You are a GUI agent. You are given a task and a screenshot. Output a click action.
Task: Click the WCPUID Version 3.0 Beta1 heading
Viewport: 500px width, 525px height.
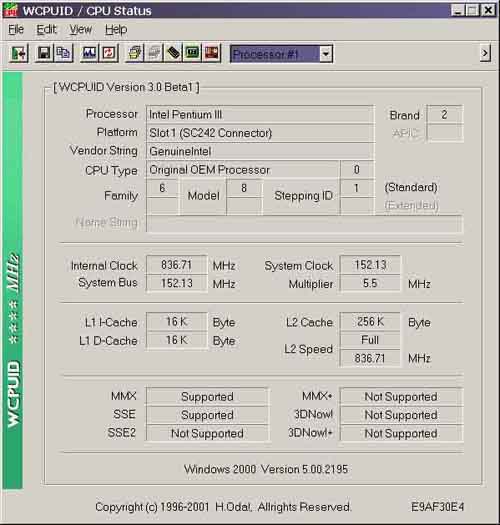126,87
